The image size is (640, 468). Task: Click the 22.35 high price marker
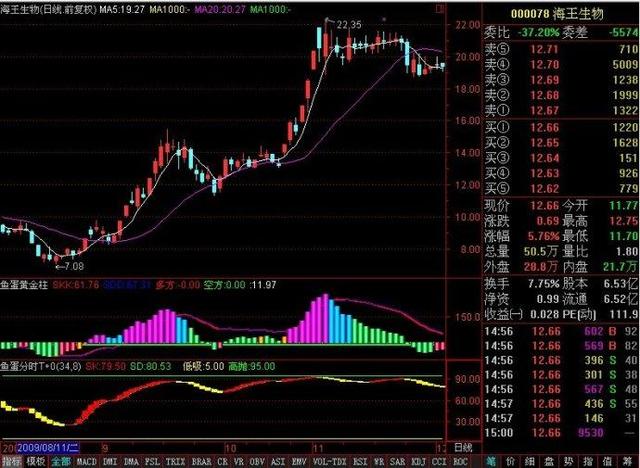click(349, 24)
